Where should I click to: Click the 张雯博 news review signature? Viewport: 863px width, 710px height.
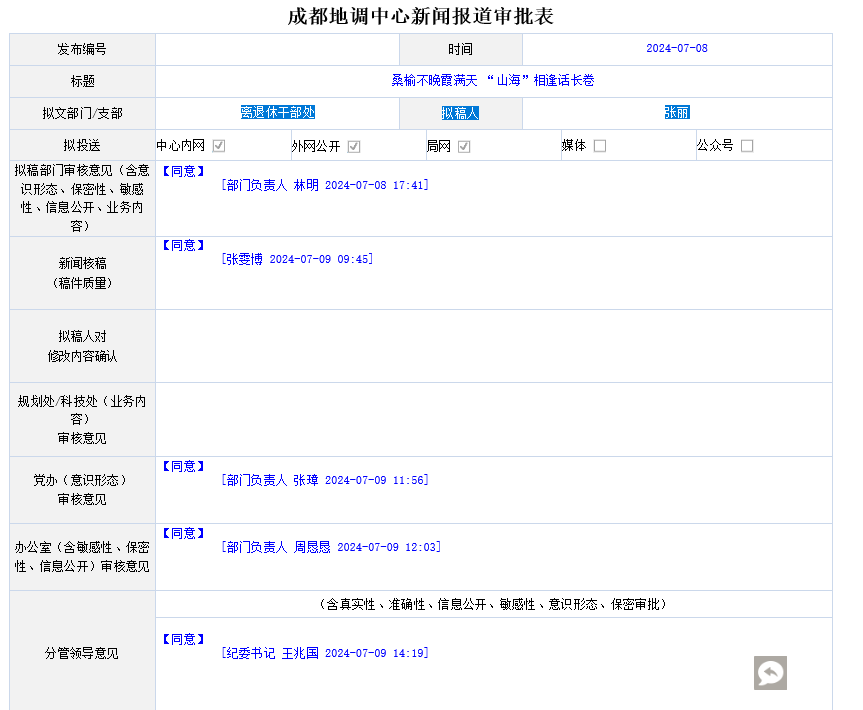point(297,259)
